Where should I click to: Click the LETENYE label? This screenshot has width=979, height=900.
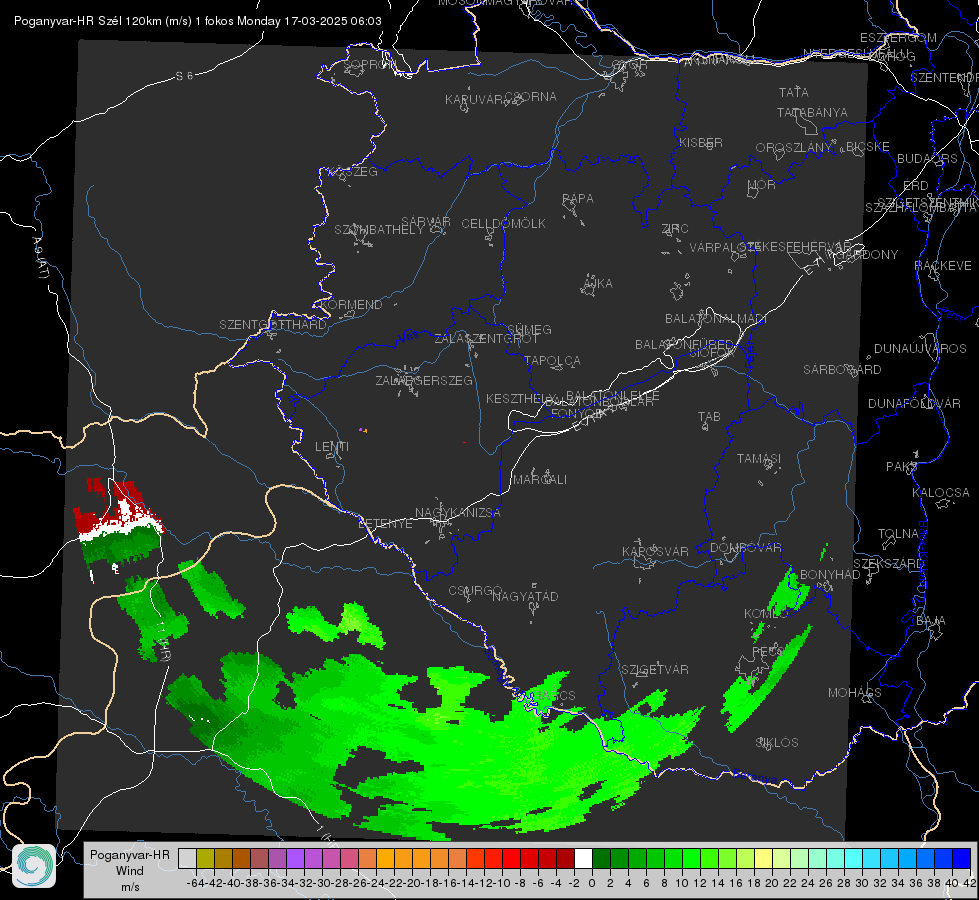[x=385, y=524]
